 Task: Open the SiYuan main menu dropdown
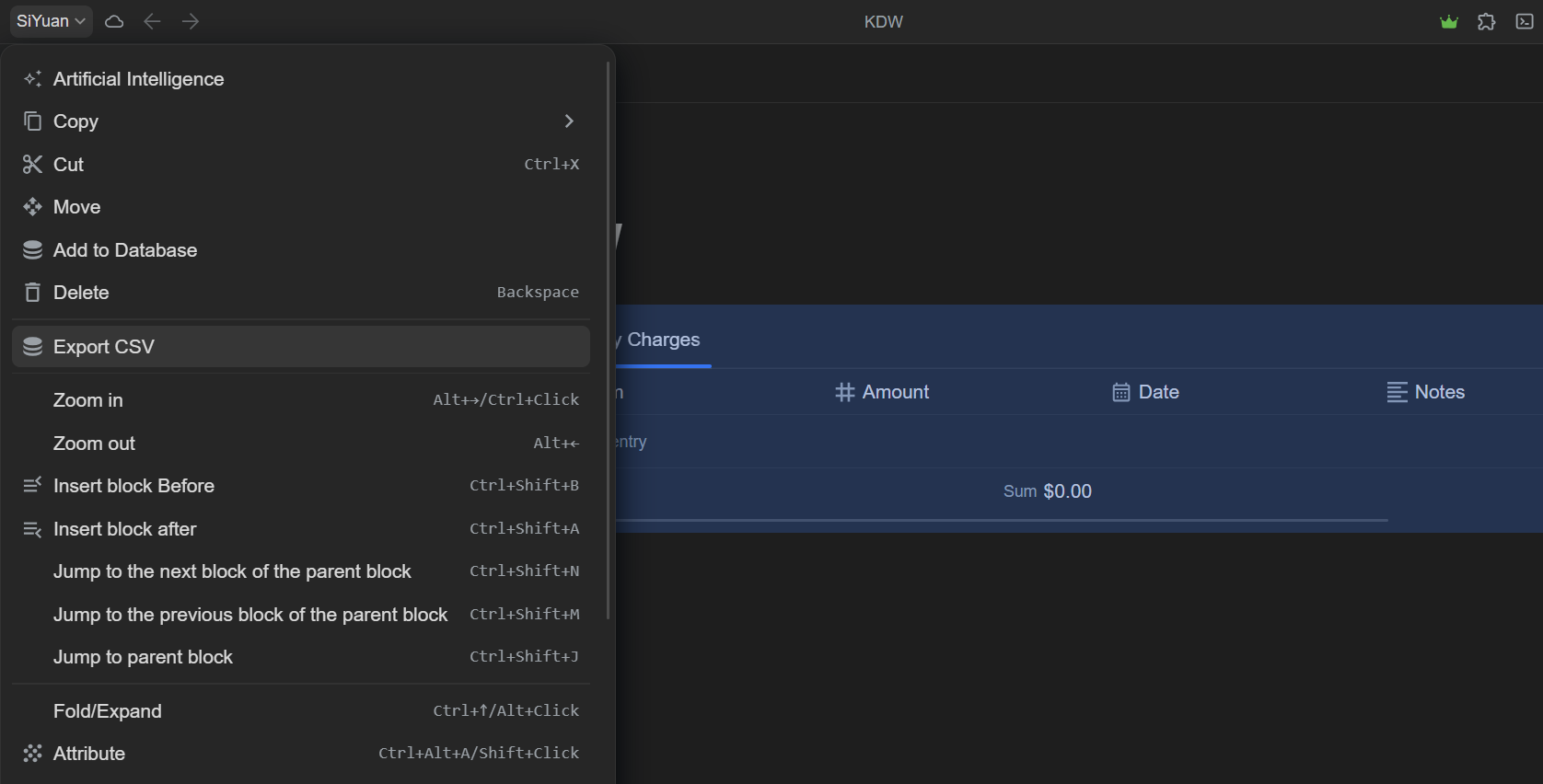click(x=51, y=21)
